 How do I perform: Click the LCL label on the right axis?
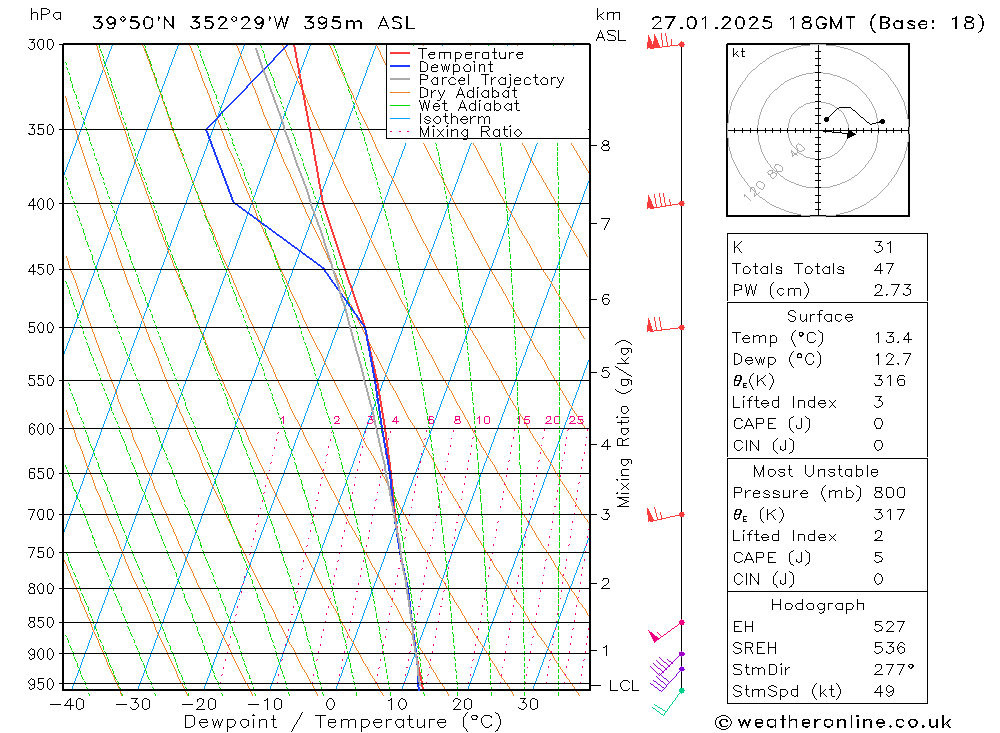[624, 686]
